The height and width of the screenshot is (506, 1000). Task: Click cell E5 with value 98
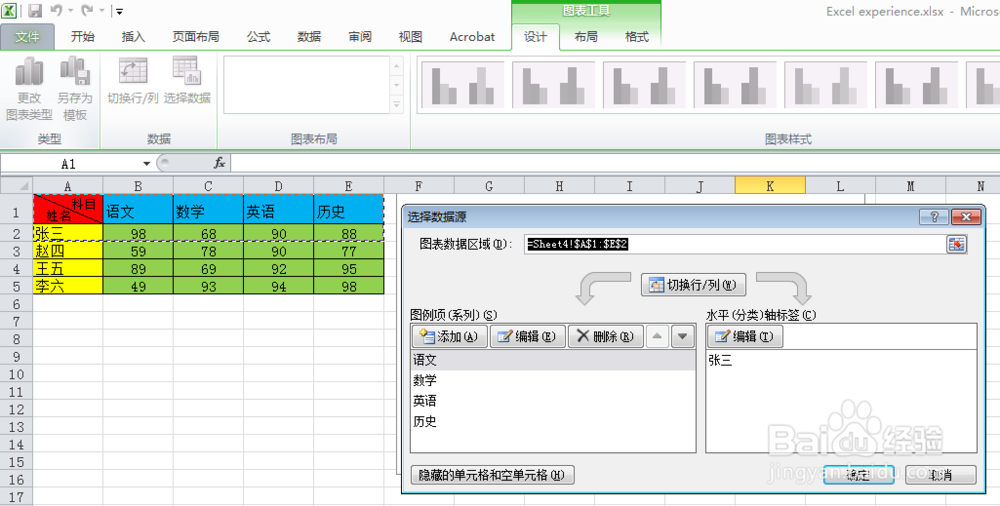click(x=349, y=286)
